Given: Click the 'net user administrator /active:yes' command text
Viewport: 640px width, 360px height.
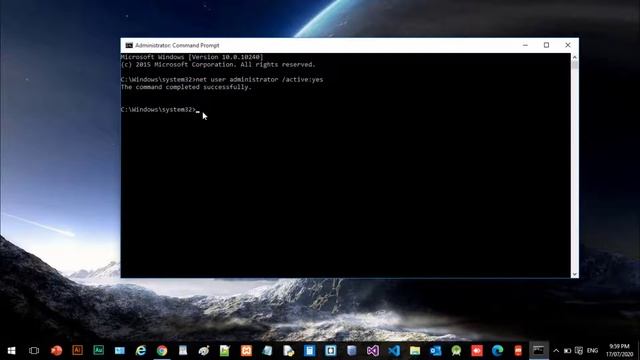Looking at the screenshot, I should [x=260, y=80].
